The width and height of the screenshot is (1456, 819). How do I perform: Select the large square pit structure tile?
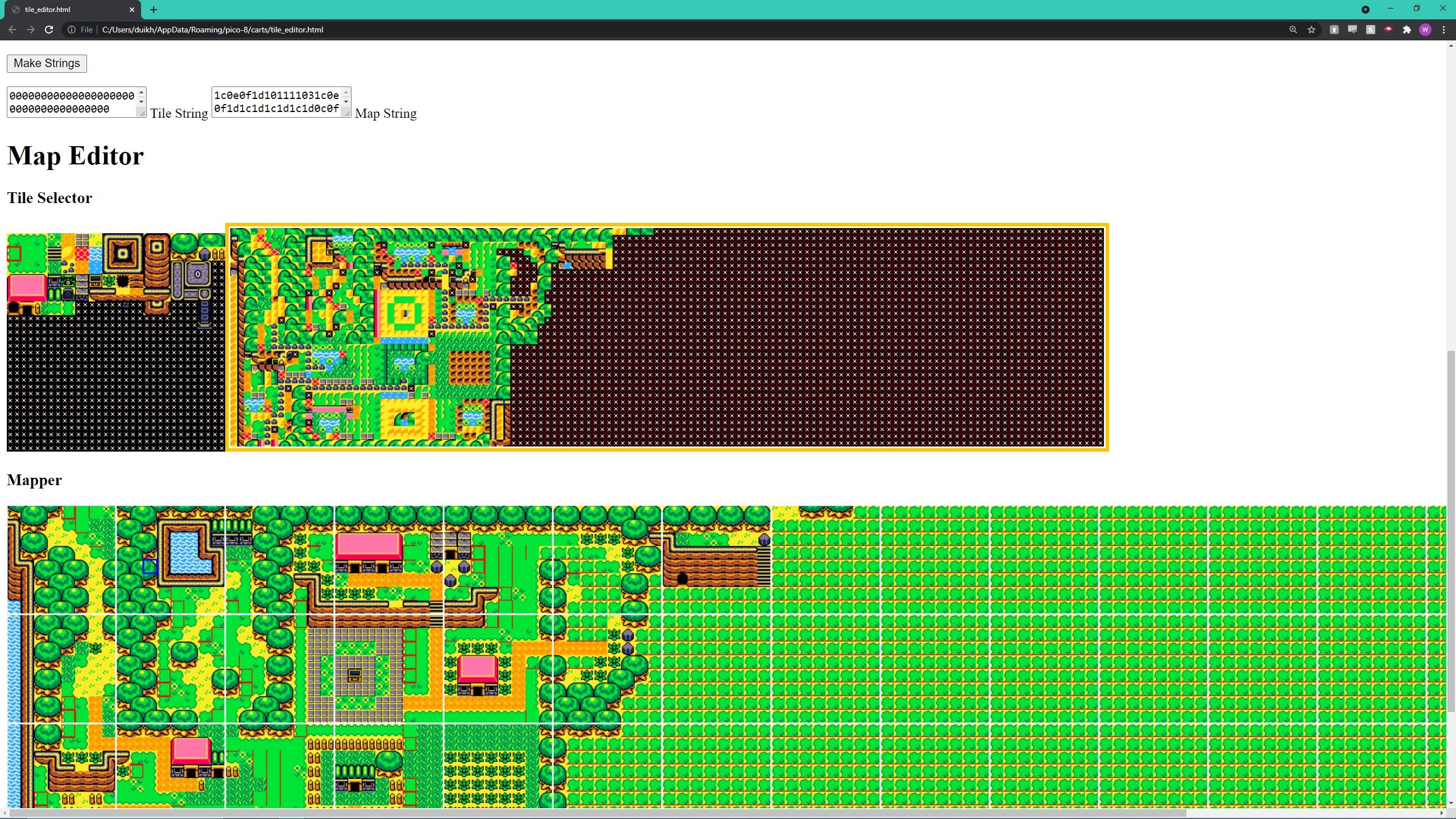click(x=123, y=254)
